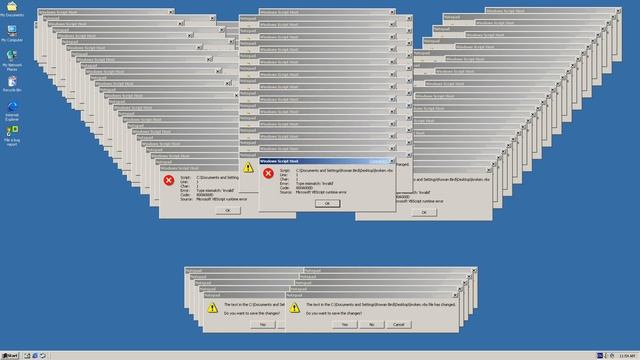Open My Network Places desktop icon
The image size is (640, 360).
pyautogui.click(x=12, y=60)
